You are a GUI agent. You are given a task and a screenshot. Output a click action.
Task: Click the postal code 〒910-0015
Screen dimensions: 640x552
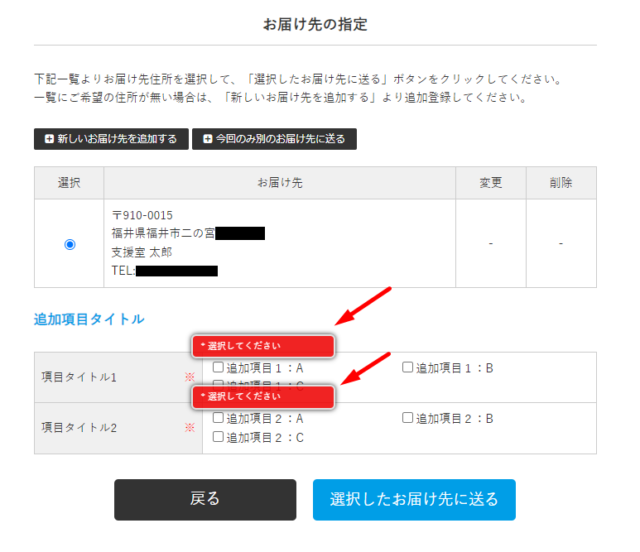(142, 216)
